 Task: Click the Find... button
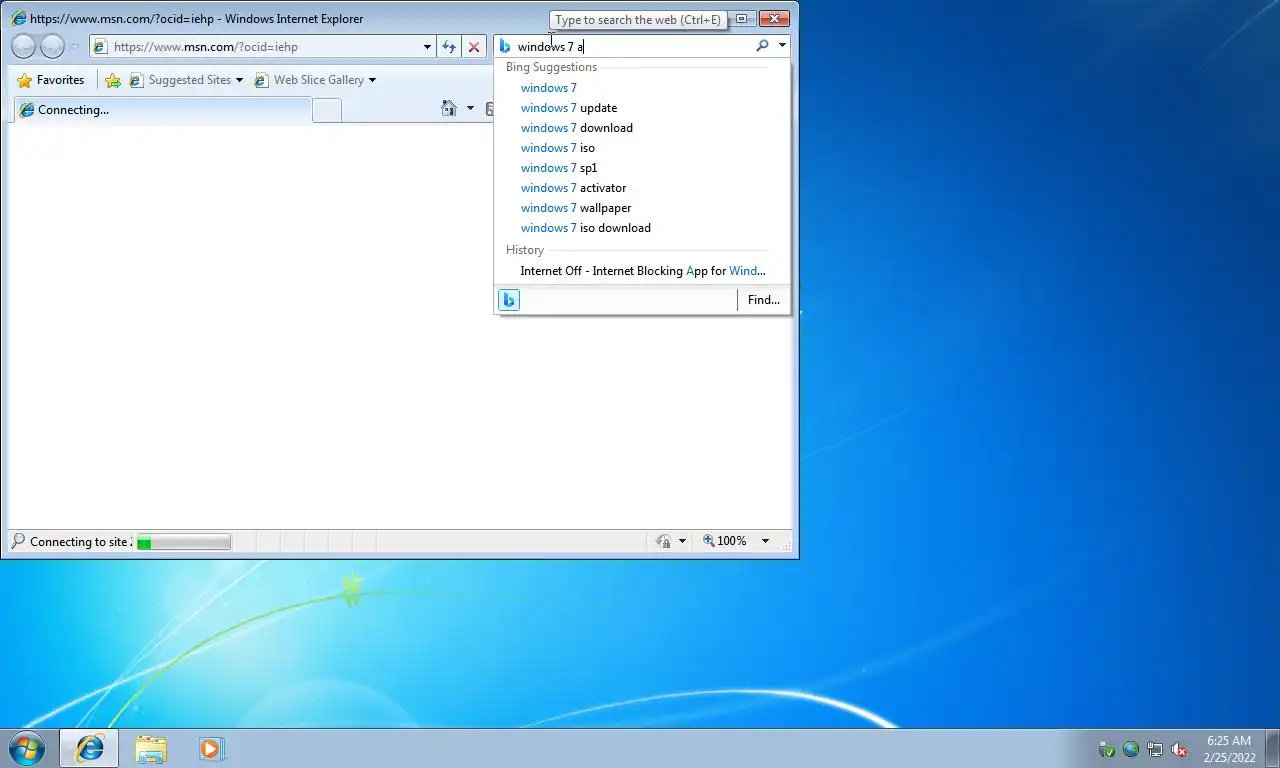pyautogui.click(x=763, y=300)
